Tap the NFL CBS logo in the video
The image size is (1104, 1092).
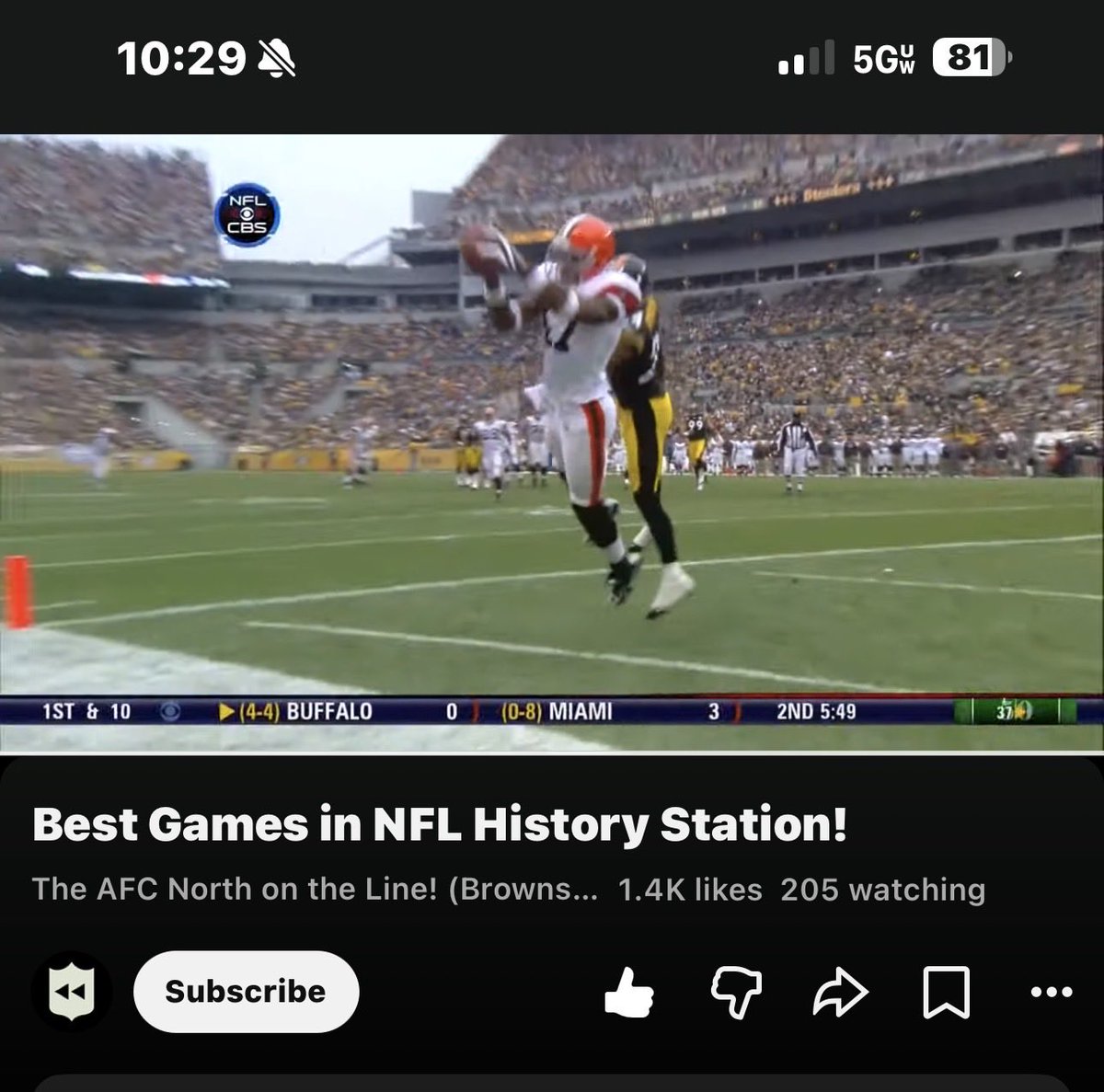247,213
